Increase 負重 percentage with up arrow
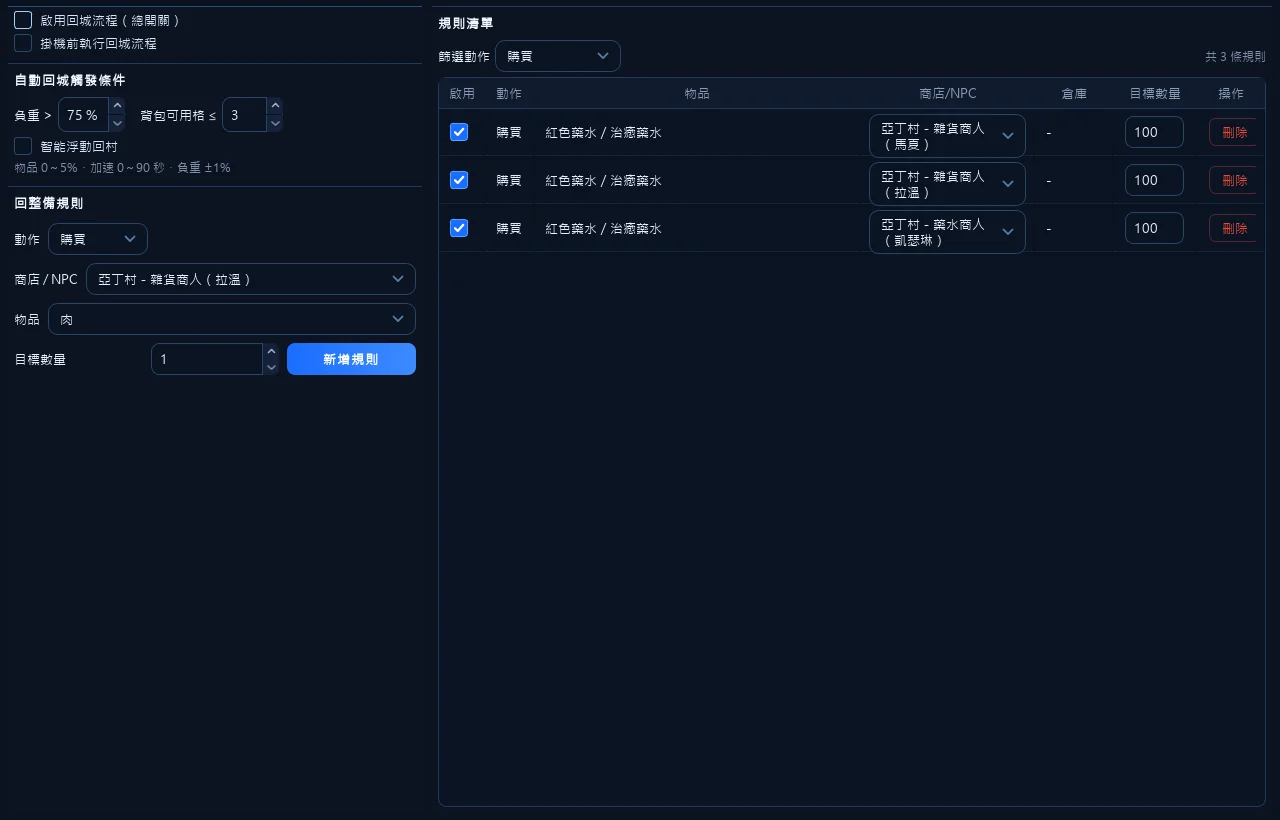The image size is (1280, 820). pyautogui.click(x=117, y=106)
